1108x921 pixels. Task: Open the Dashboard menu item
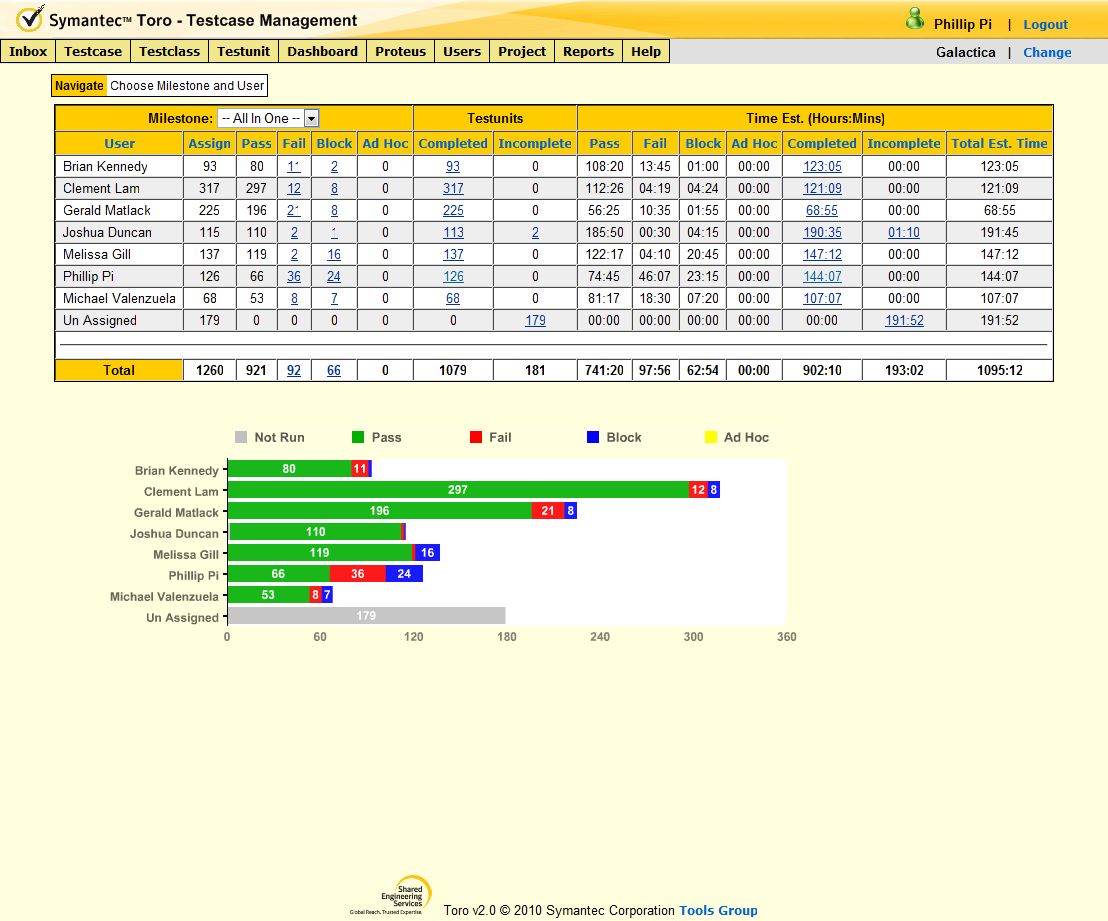(x=322, y=52)
